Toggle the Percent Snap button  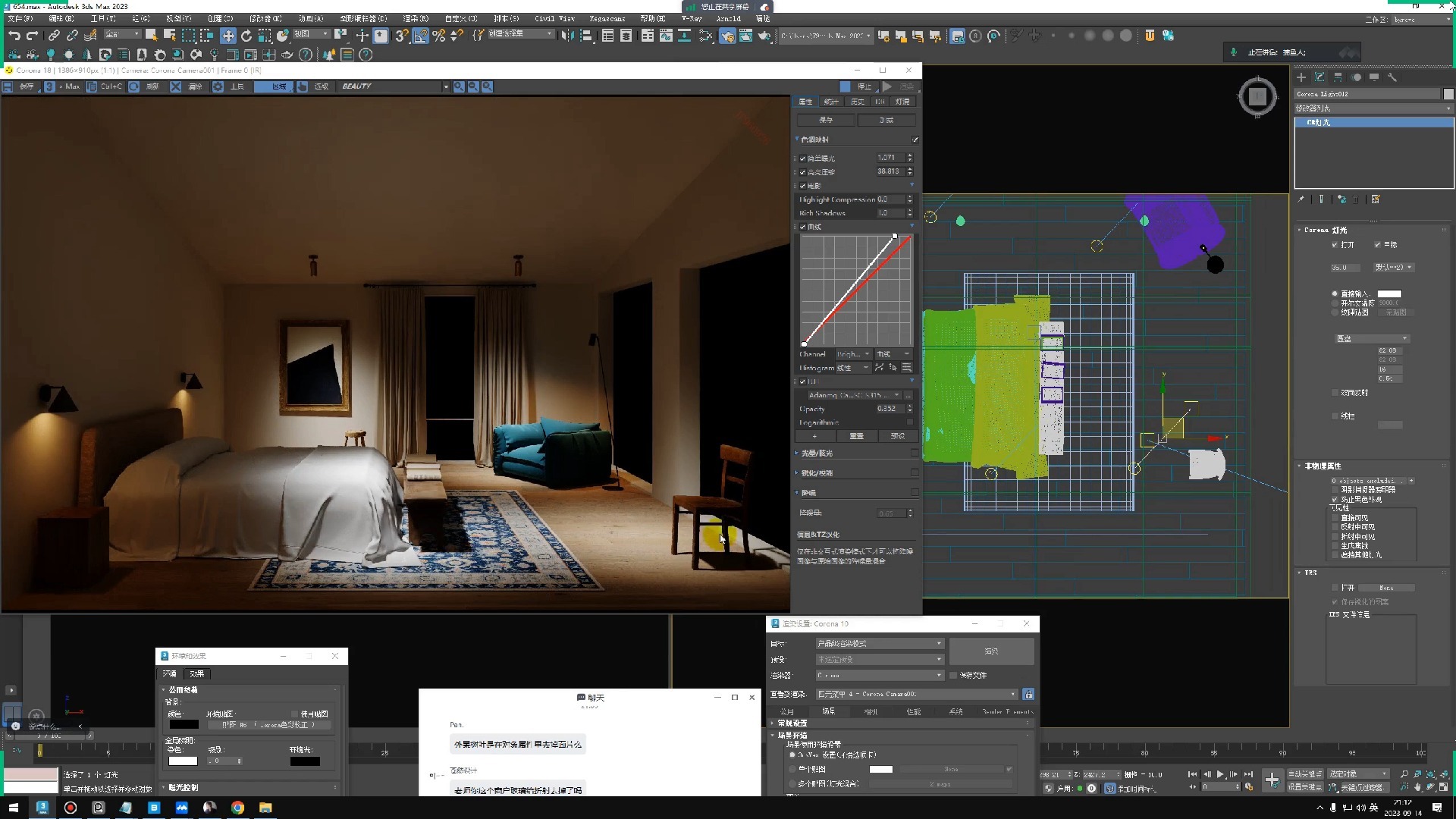[438, 36]
